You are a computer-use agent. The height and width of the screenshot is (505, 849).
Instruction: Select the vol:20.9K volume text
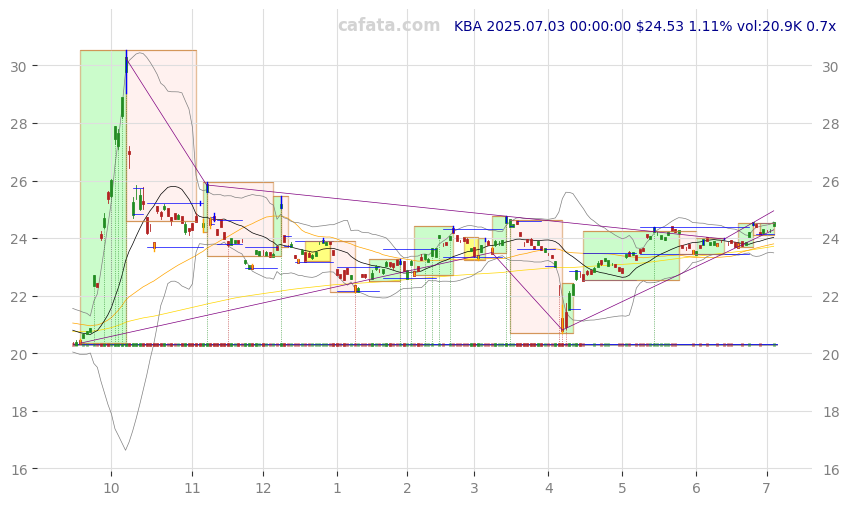(x=769, y=25)
